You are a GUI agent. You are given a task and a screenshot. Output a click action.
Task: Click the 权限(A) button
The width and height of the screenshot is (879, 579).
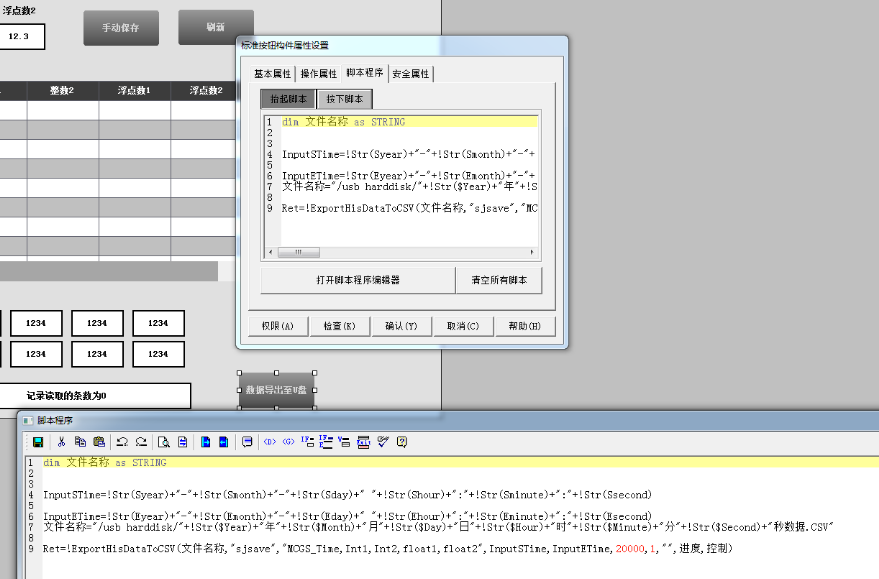click(278, 326)
